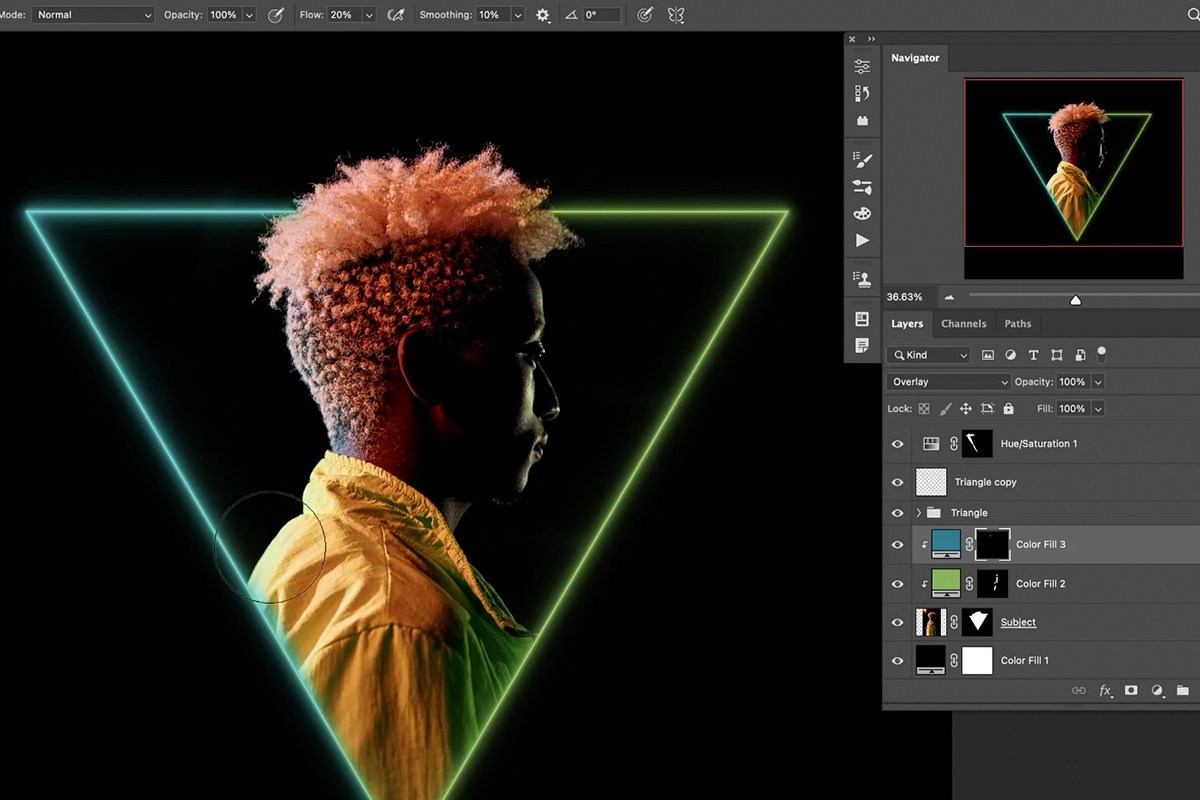
Task: Enable airbrush build-up effects icon
Action: [396, 15]
